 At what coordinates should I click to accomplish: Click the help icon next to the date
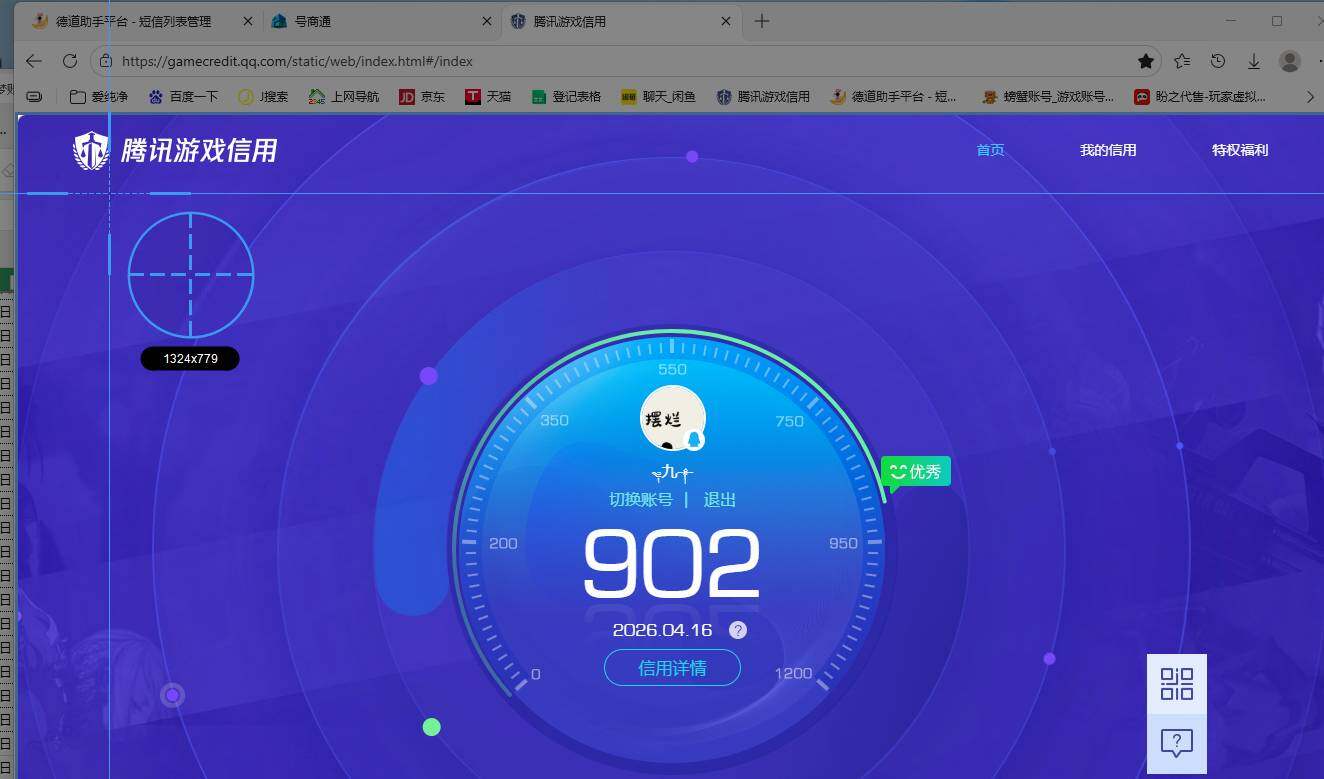738,630
